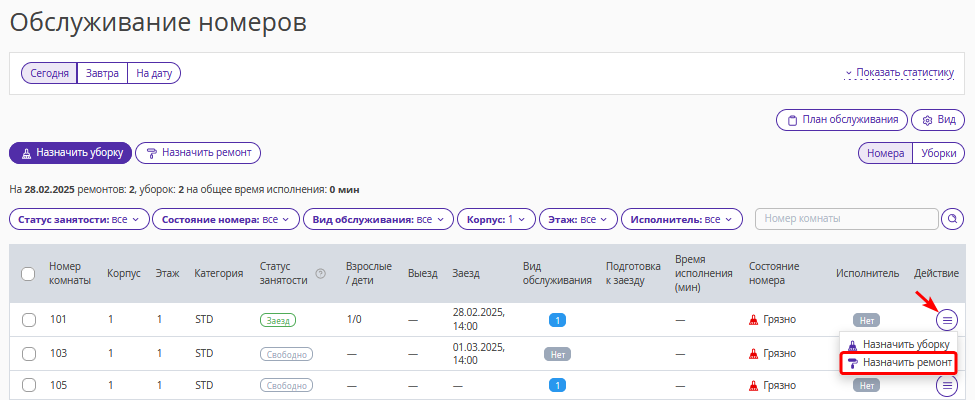Open the Корпус filter dropdown
Viewport: 975px width, 400px height.
[496, 220]
